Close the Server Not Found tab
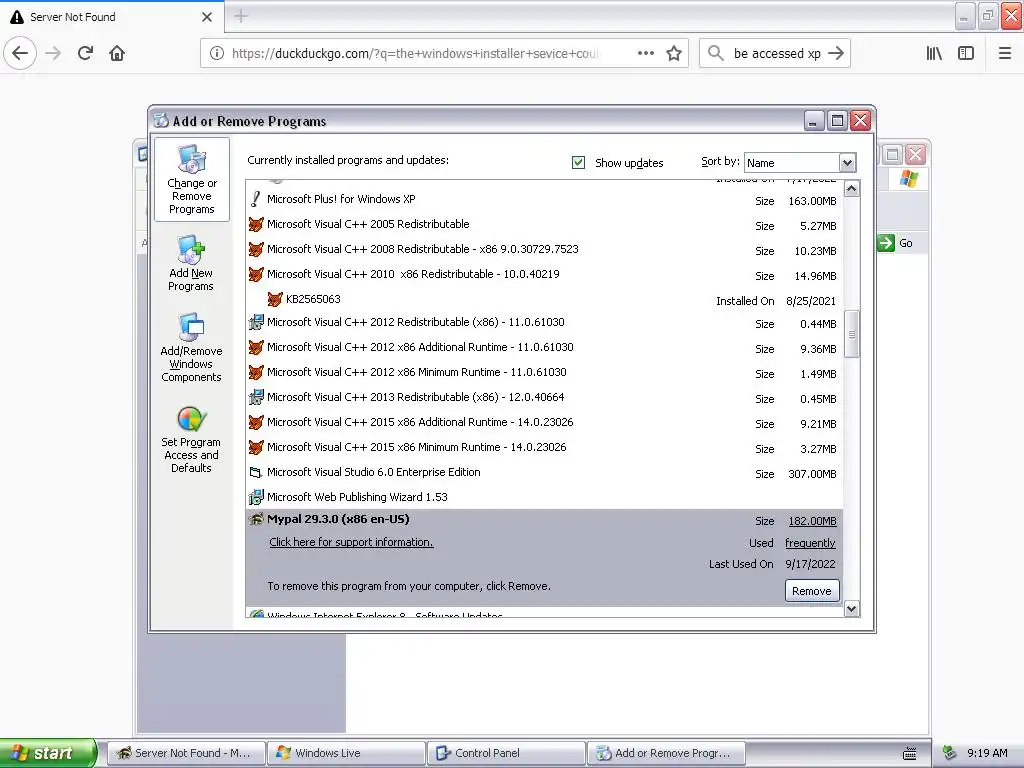Image resolution: width=1024 pixels, height=768 pixels. coord(207,17)
